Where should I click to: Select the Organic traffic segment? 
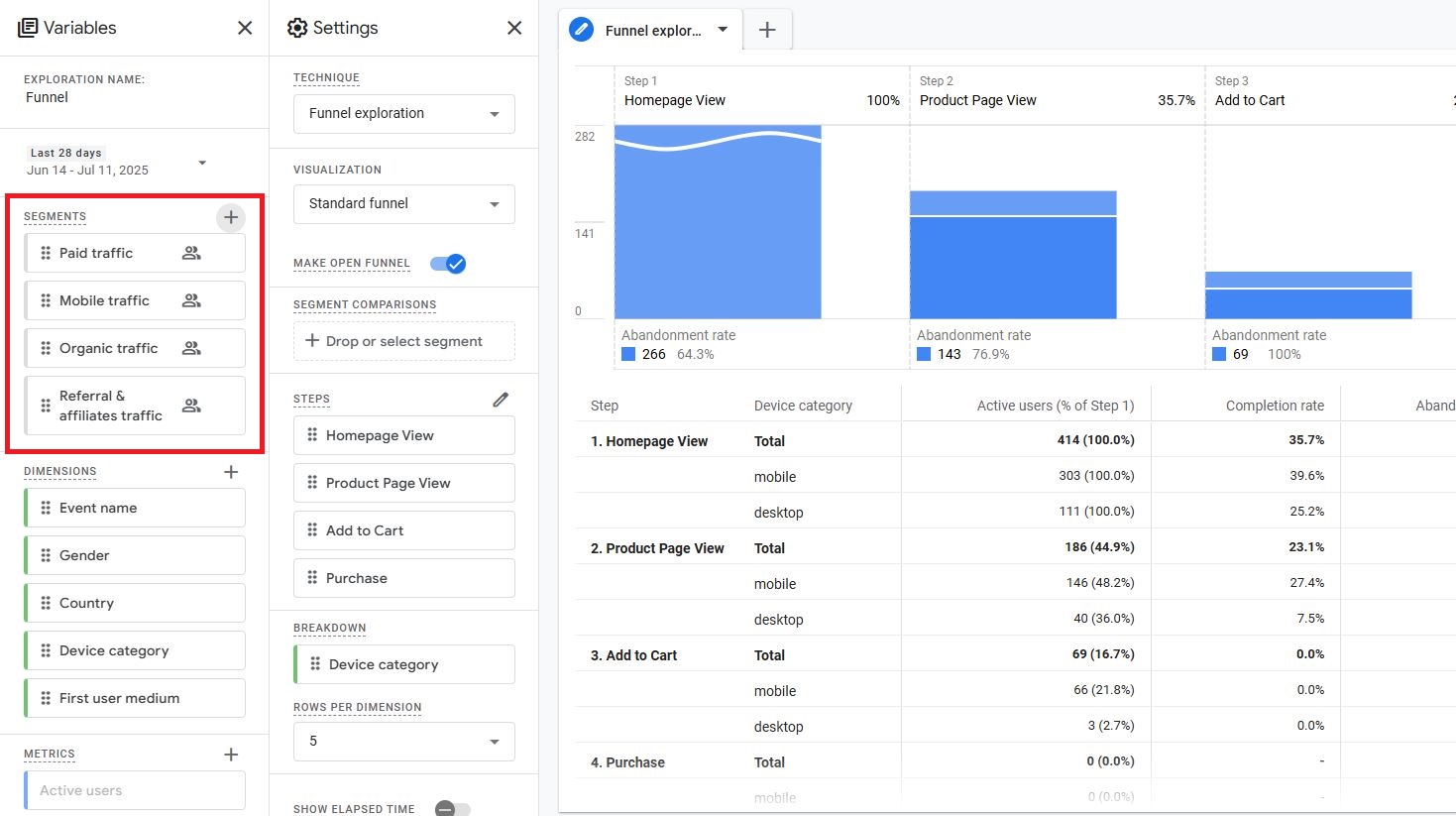click(135, 348)
